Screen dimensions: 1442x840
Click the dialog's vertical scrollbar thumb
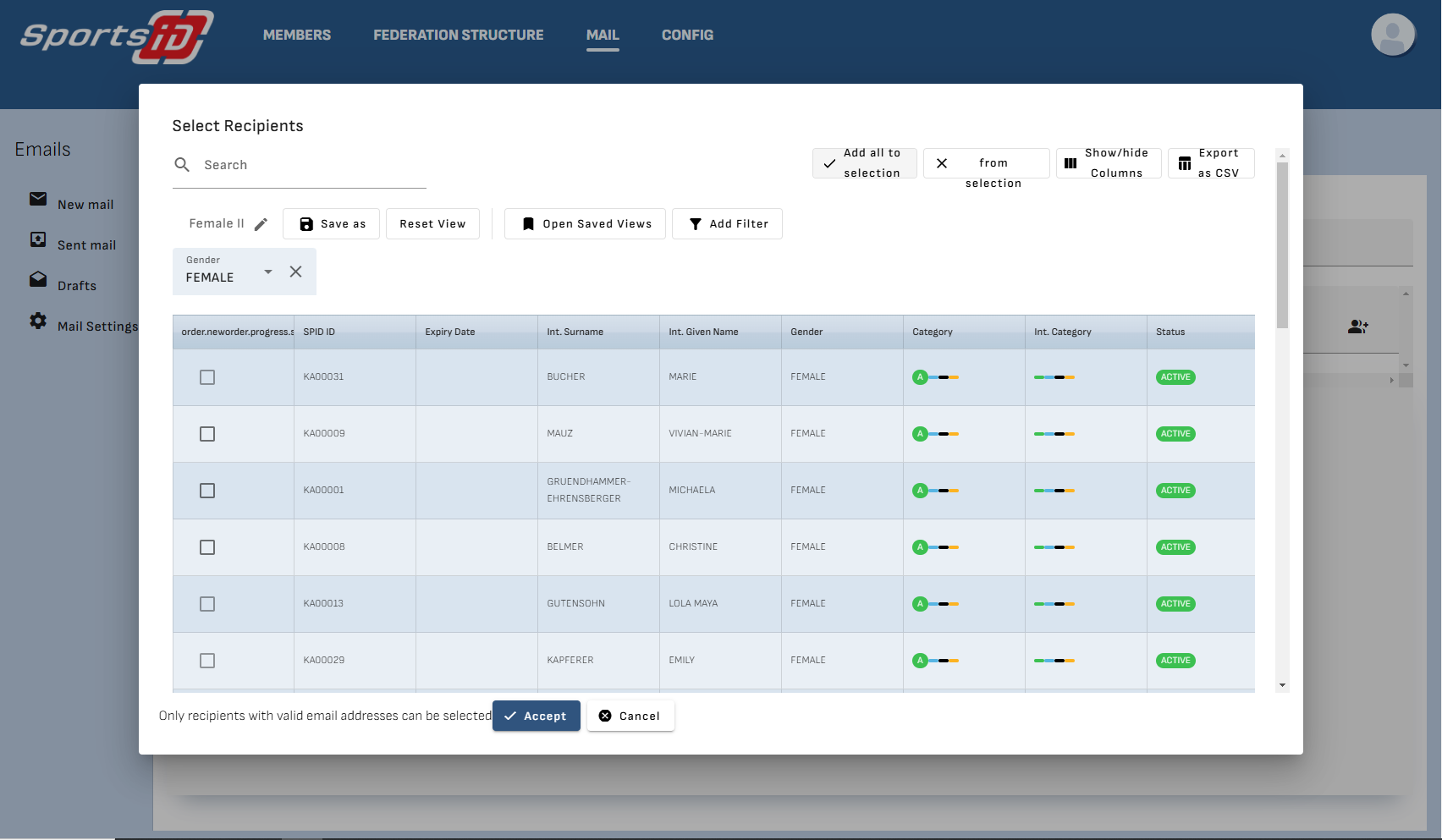pyautogui.click(x=1282, y=245)
